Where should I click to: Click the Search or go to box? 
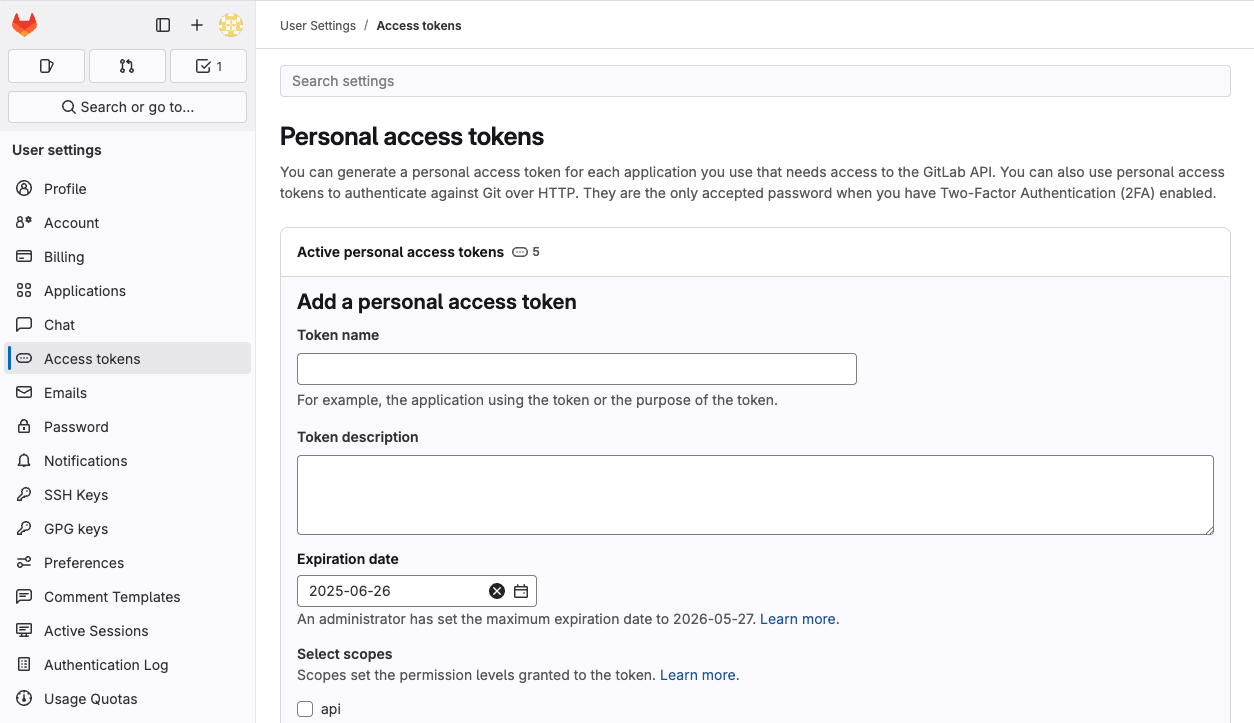click(x=127, y=106)
